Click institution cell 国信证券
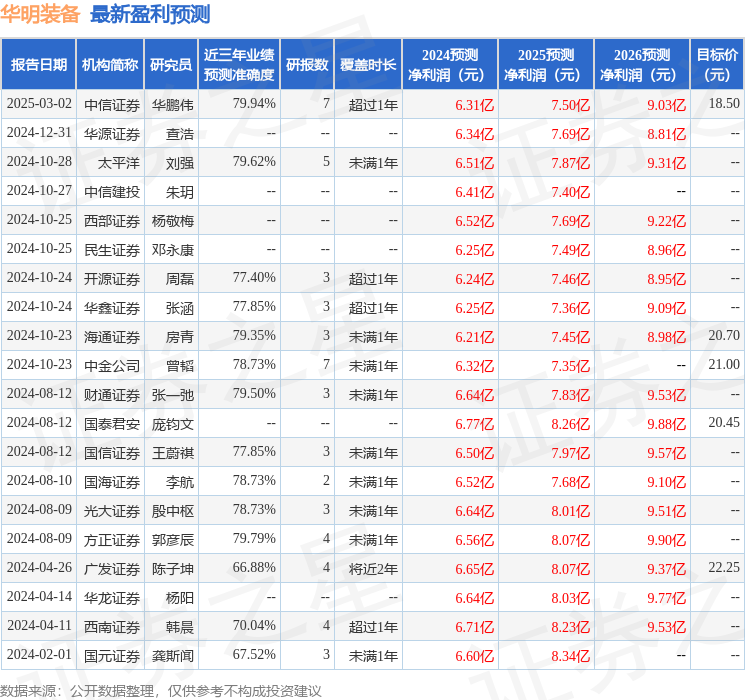 click(x=112, y=452)
